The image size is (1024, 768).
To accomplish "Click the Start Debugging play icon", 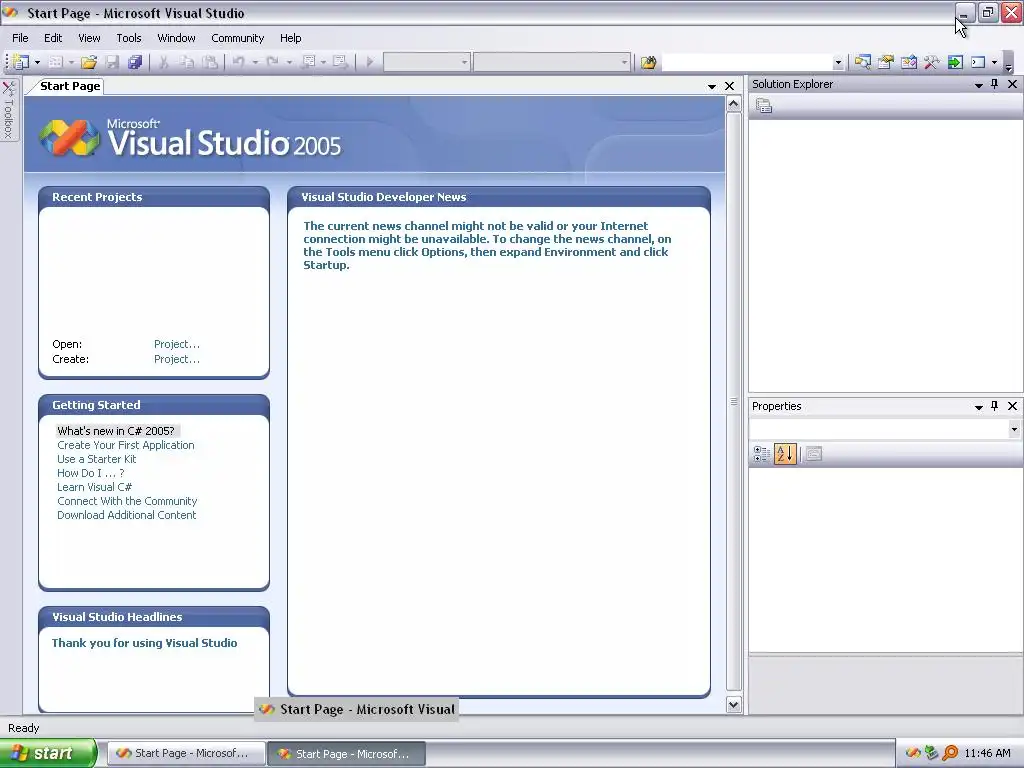I will point(370,62).
